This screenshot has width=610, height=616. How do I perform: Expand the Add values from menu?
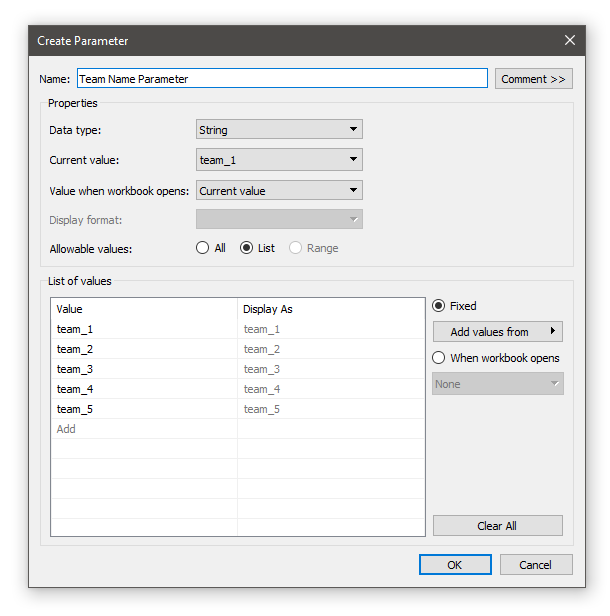(x=498, y=332)
